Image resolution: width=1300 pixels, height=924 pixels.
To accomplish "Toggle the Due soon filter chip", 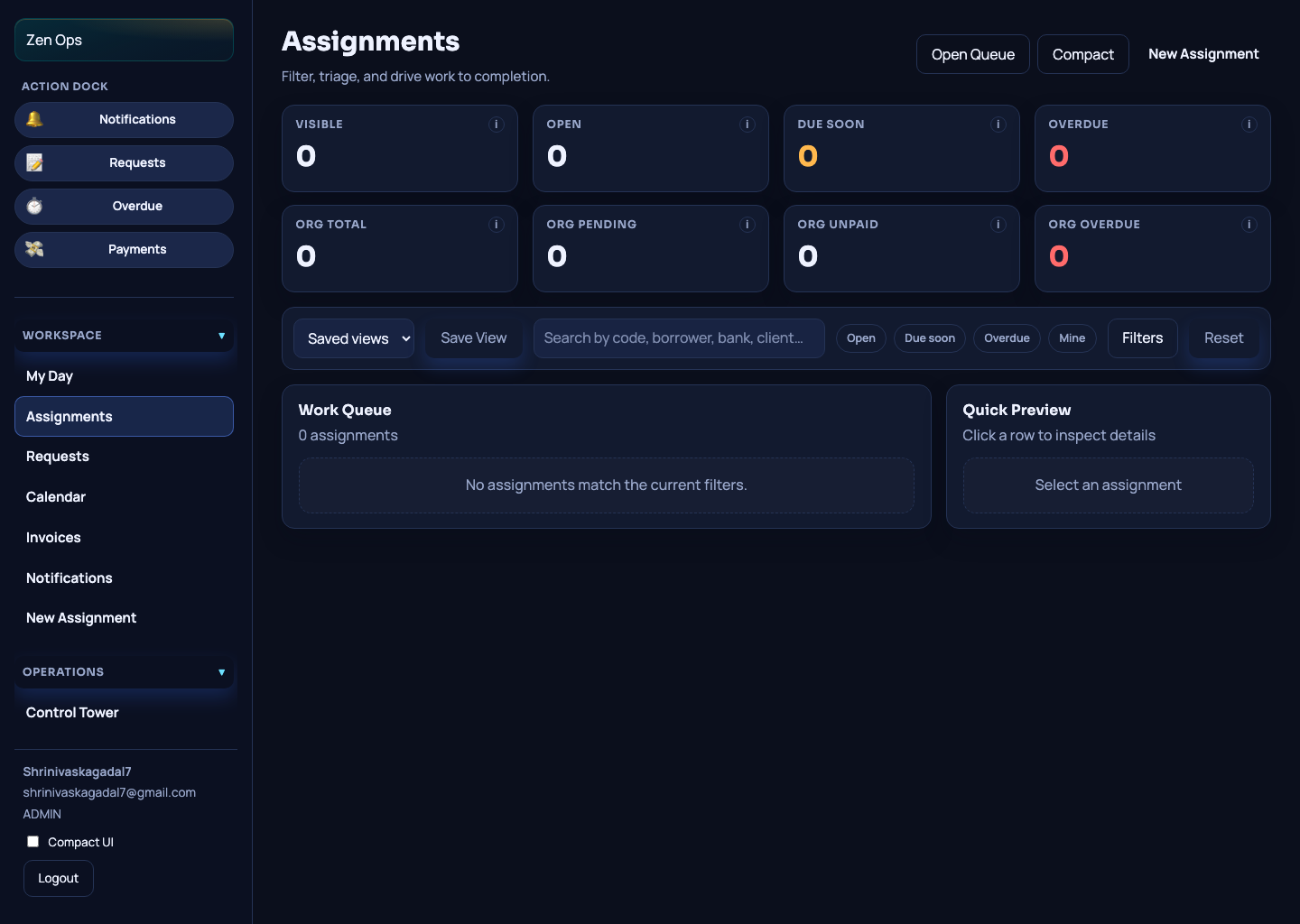I will click(929, 337).
